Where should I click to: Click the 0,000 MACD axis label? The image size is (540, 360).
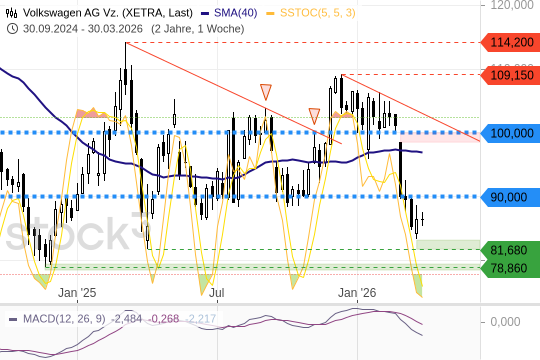505,322
